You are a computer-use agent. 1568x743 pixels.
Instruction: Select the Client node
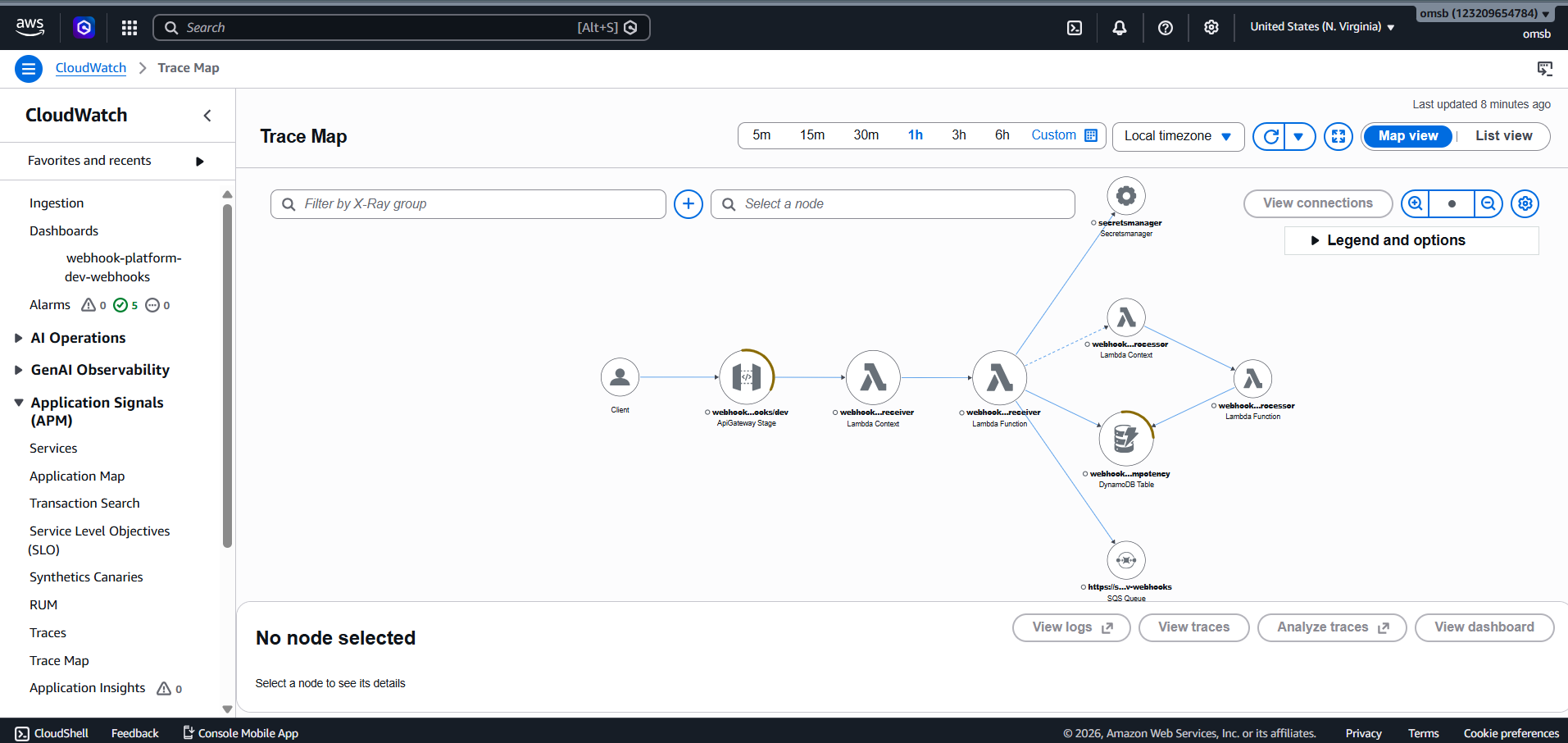point(620,377)
